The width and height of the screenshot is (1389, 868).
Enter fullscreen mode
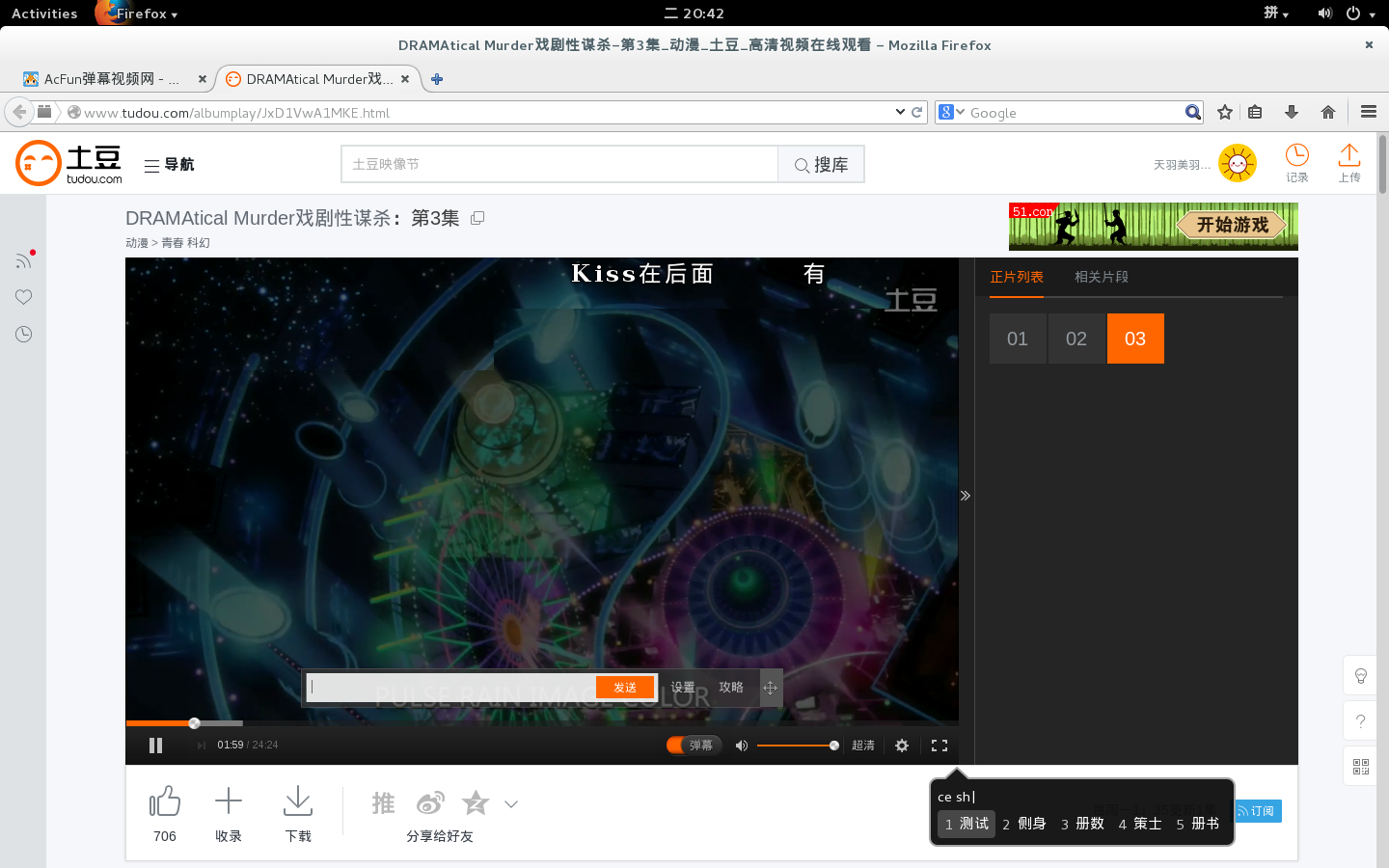click(x=940, y=746)
